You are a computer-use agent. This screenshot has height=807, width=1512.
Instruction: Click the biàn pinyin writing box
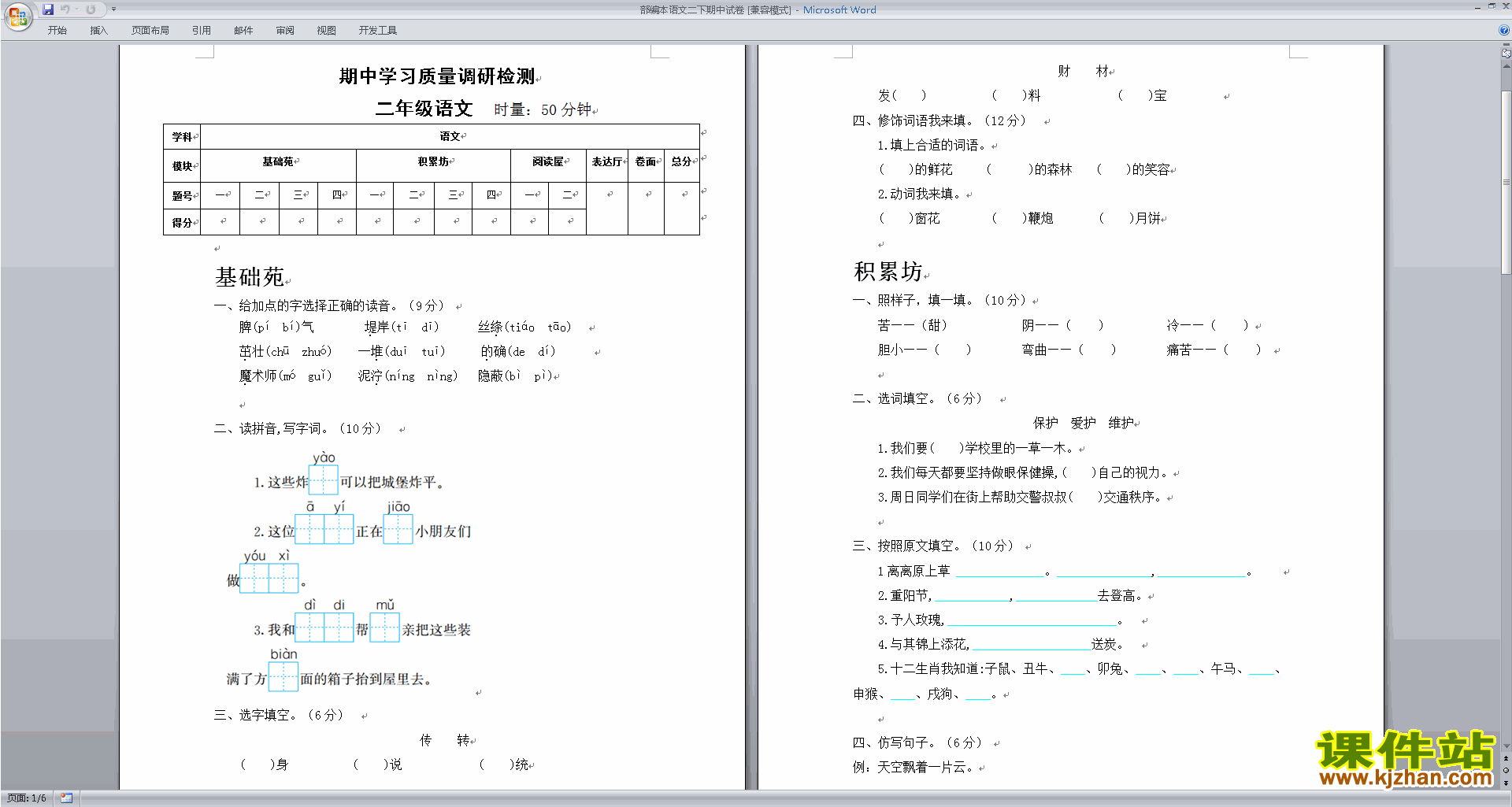[283, 676]
